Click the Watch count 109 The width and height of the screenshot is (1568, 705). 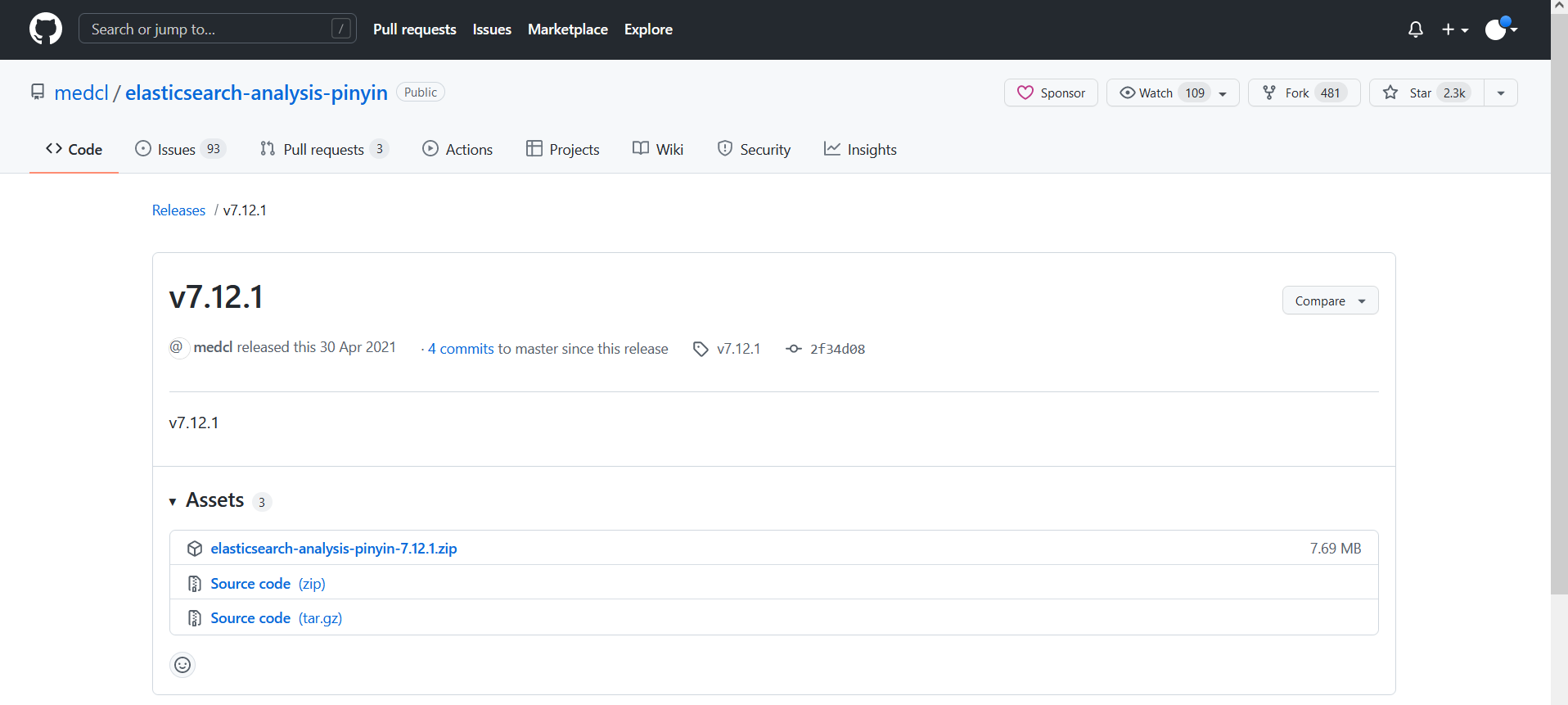coord(1195,93)
